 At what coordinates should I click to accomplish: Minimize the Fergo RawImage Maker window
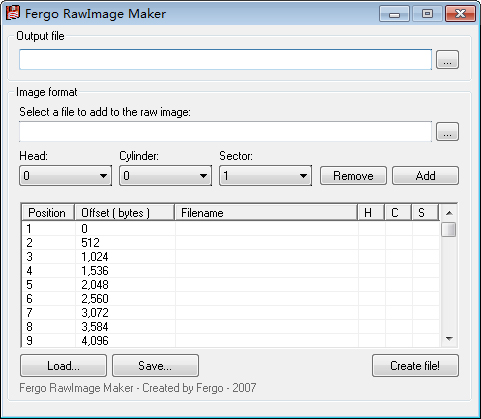[394, 14]
